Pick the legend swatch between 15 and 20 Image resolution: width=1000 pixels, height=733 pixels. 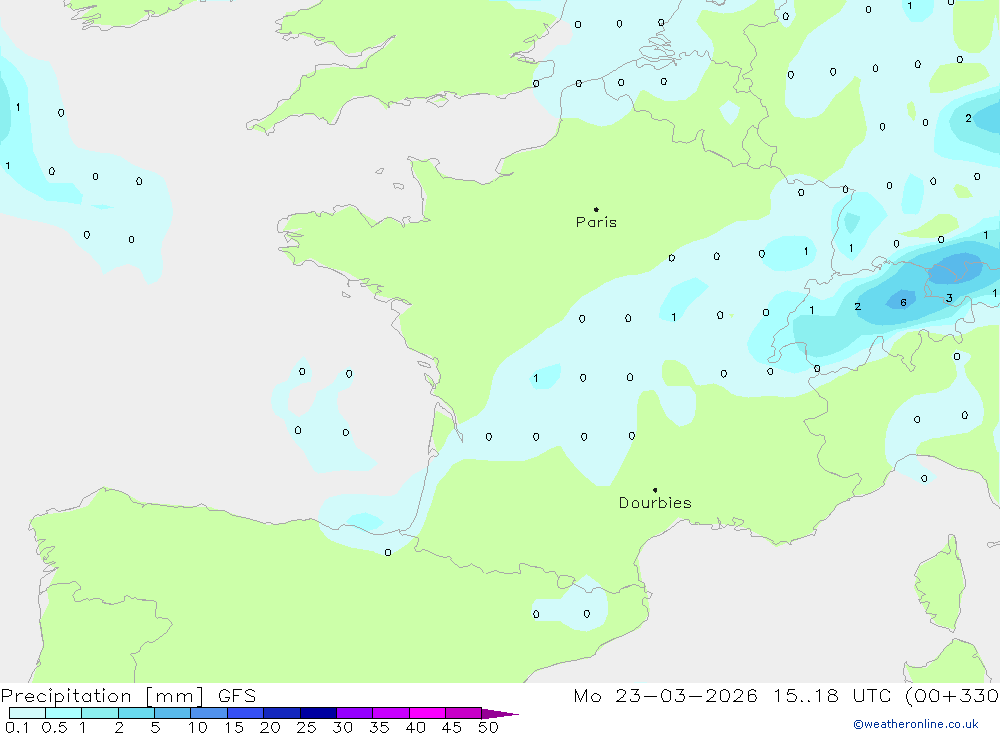(x=246, y=713)
